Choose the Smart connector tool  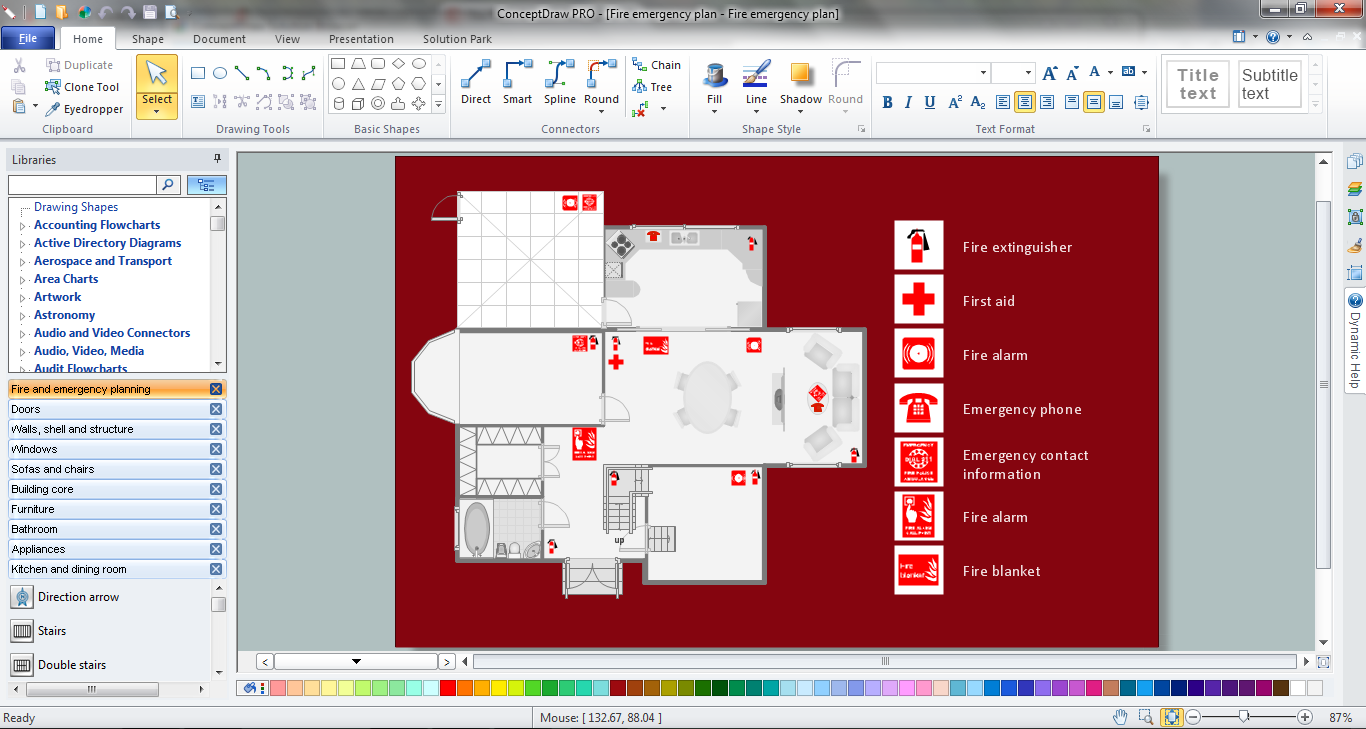click(517, 82)
